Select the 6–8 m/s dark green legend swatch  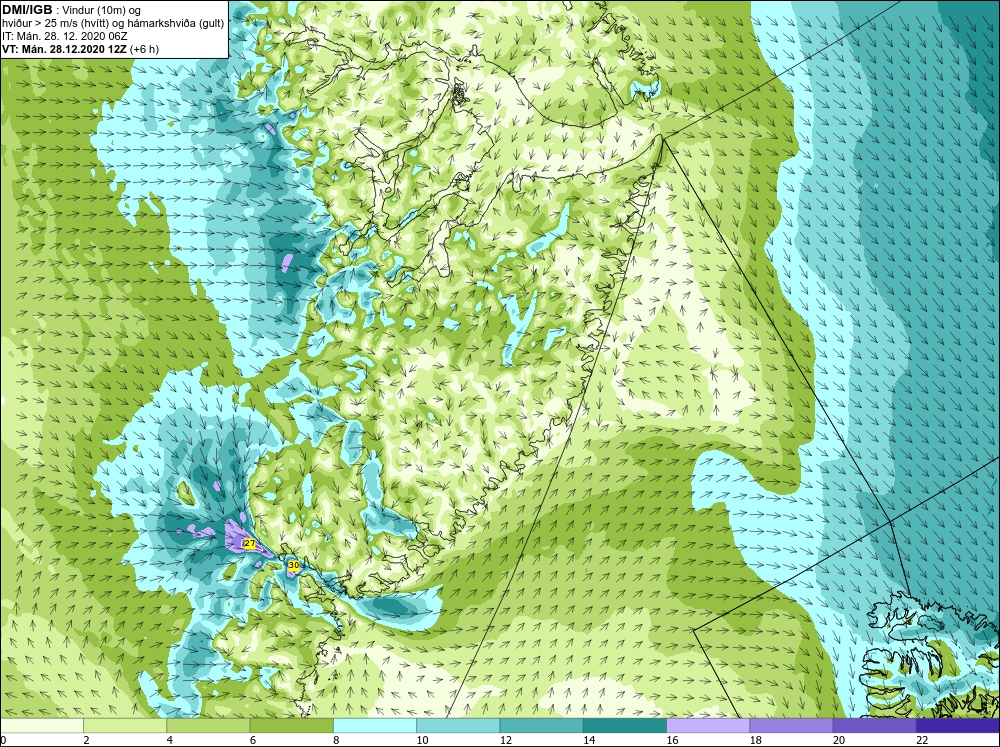tap(291, 726)
